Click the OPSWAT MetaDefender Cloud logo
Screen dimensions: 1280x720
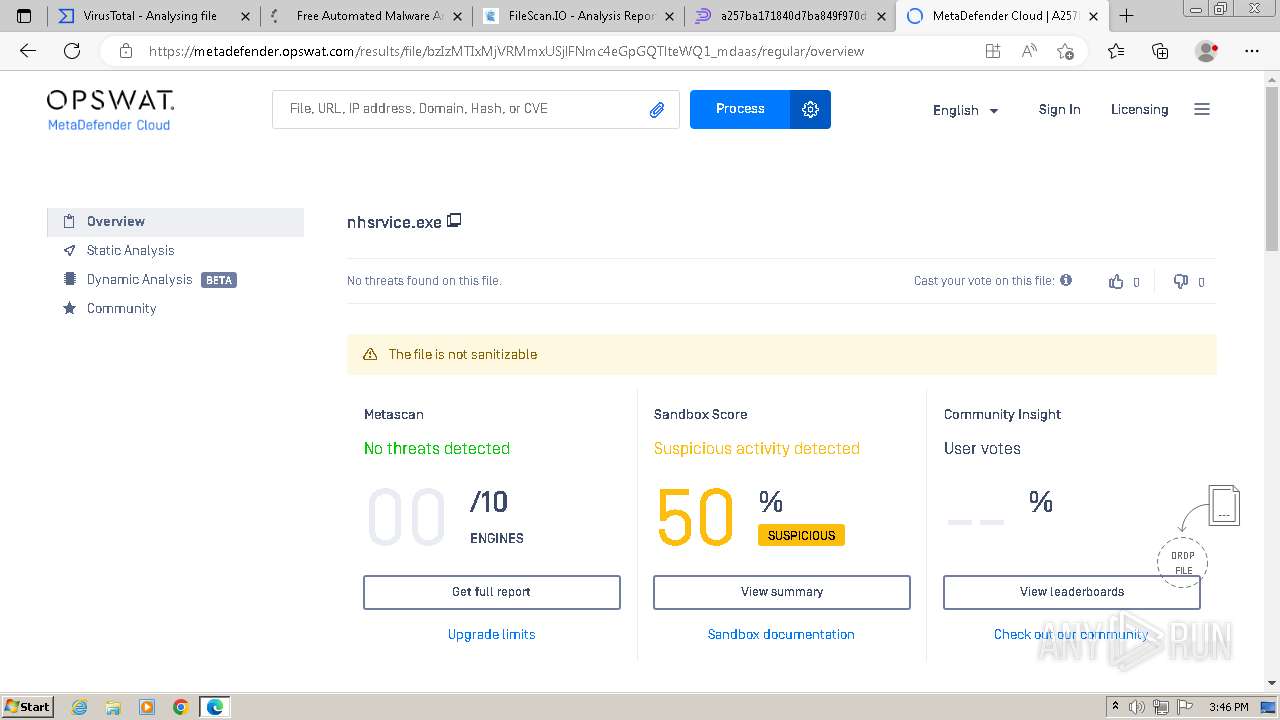(110, 110)
